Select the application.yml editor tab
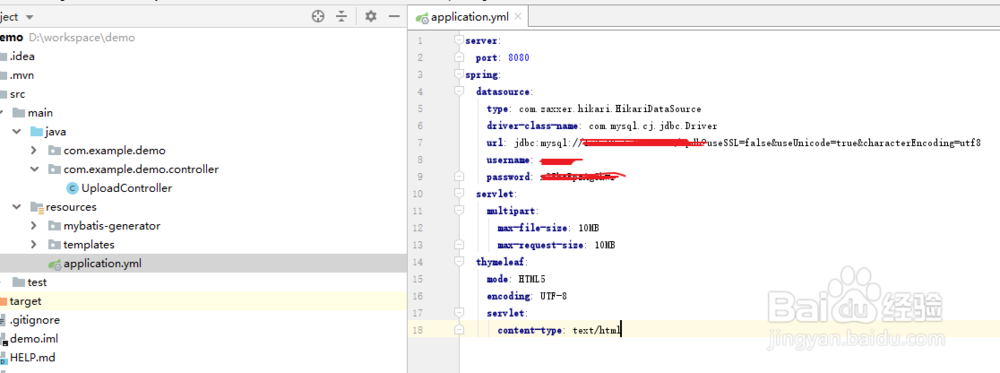The image size is (1000, 373). (470, 17)
